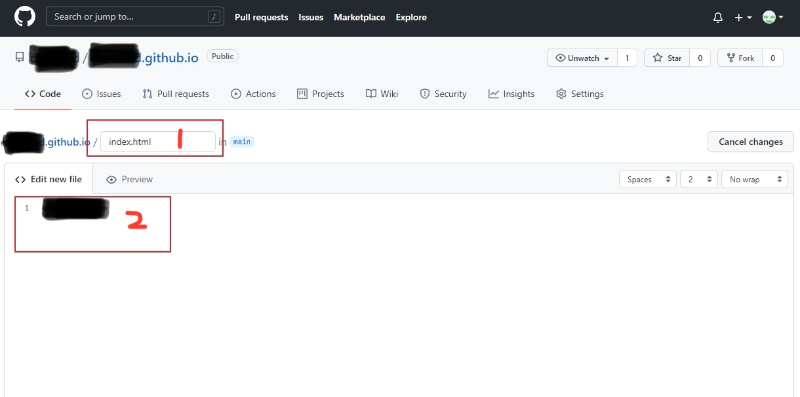Switch to the repository Pull requests tab

(176, 94)
